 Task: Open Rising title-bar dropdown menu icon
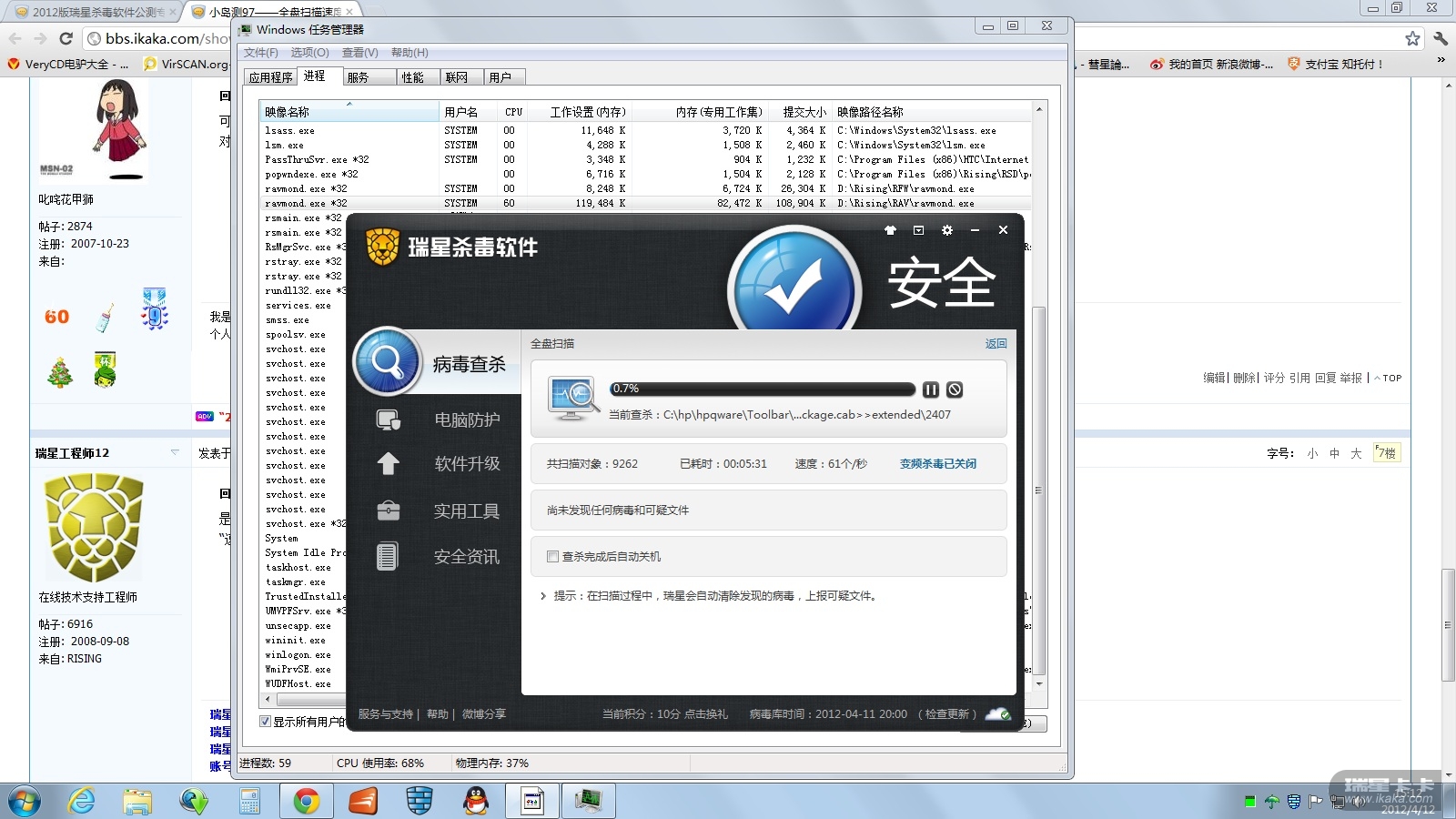click(x=918, y=230)
